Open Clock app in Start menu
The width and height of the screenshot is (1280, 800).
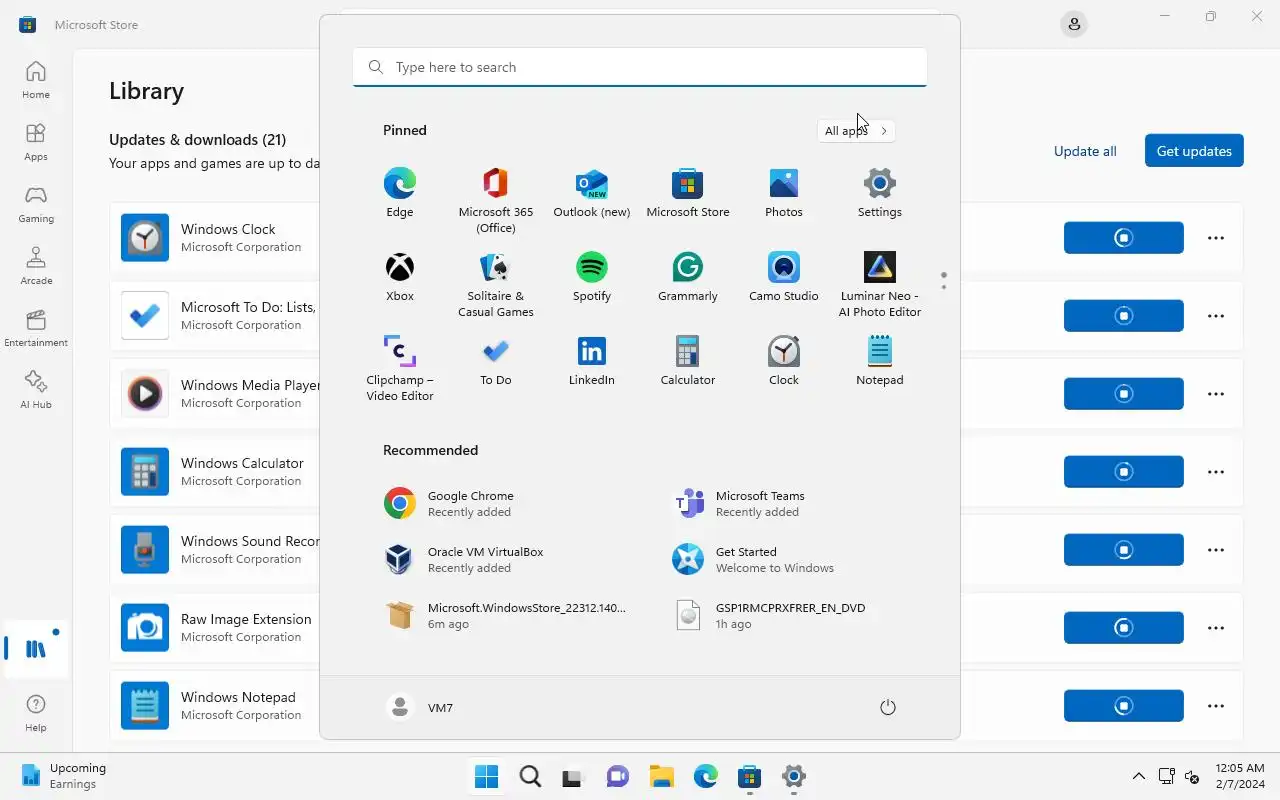coord(784,361)
